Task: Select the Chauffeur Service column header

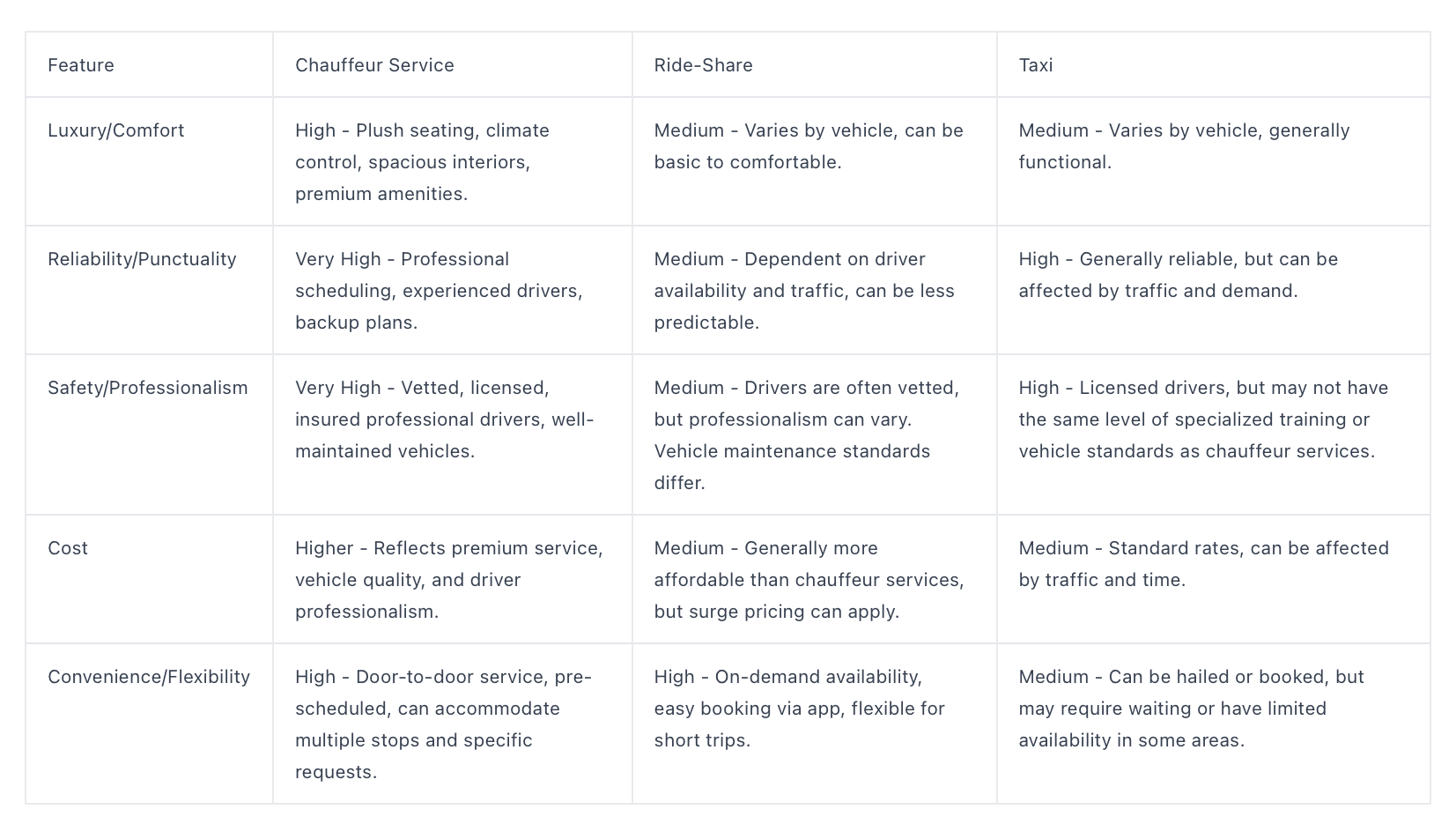Action: tap(374, 65)
